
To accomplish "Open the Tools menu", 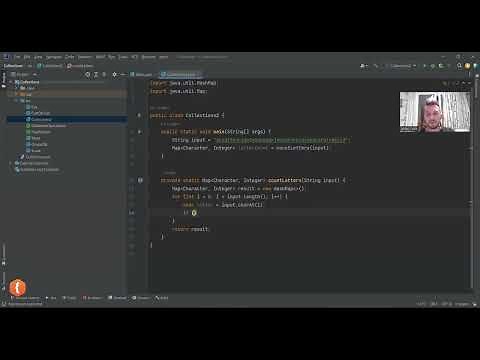I will (x=123, y=57).
